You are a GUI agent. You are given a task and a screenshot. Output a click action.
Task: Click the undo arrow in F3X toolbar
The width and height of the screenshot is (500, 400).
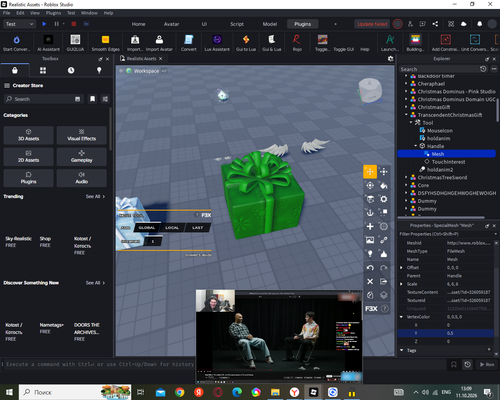[x=370, y=268]
